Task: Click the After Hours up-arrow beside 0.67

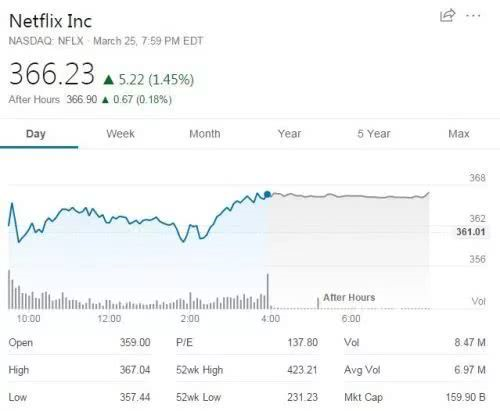Action: (105, 100)
